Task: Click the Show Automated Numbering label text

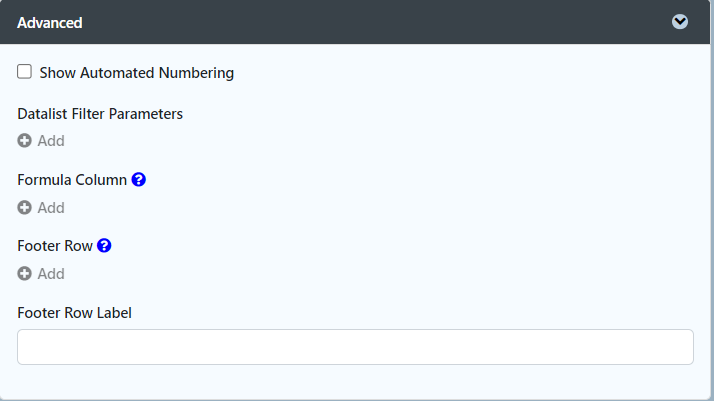Action: point(137,73)
